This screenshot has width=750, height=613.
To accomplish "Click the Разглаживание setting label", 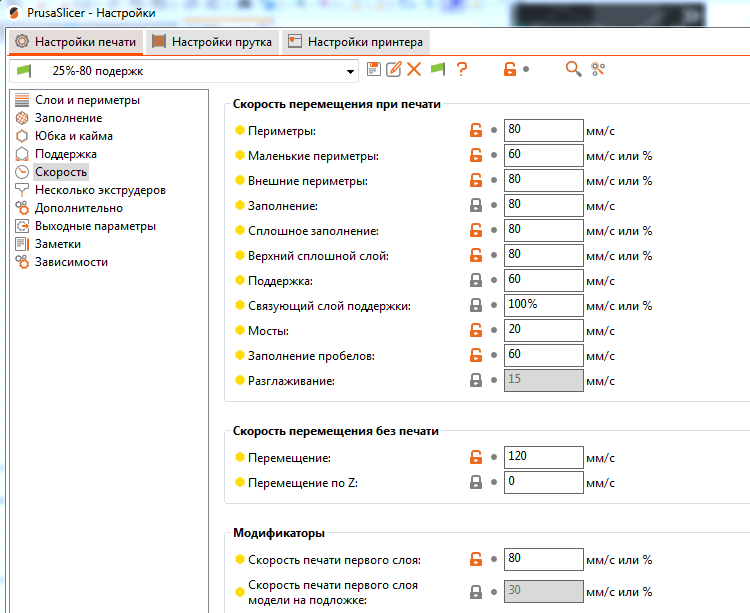I will (x=291, y=381).
